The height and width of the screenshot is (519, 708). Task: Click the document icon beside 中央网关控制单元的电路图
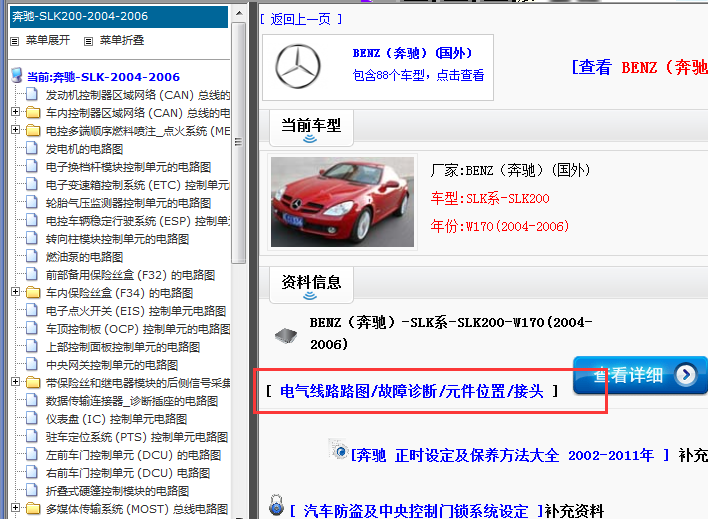[32, 364]
